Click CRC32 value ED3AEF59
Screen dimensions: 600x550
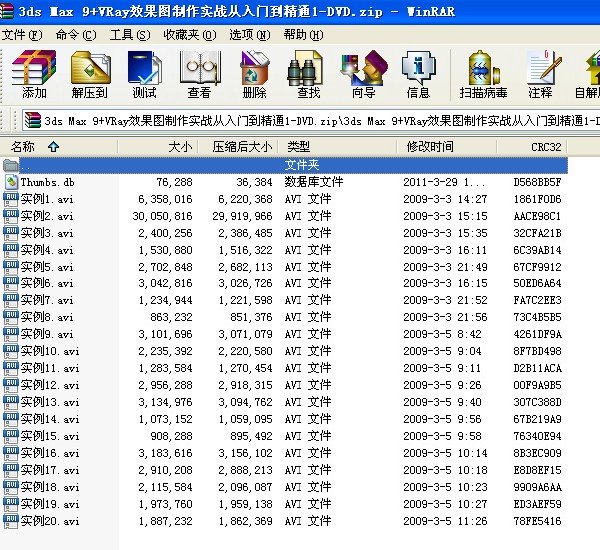(537, 504)
